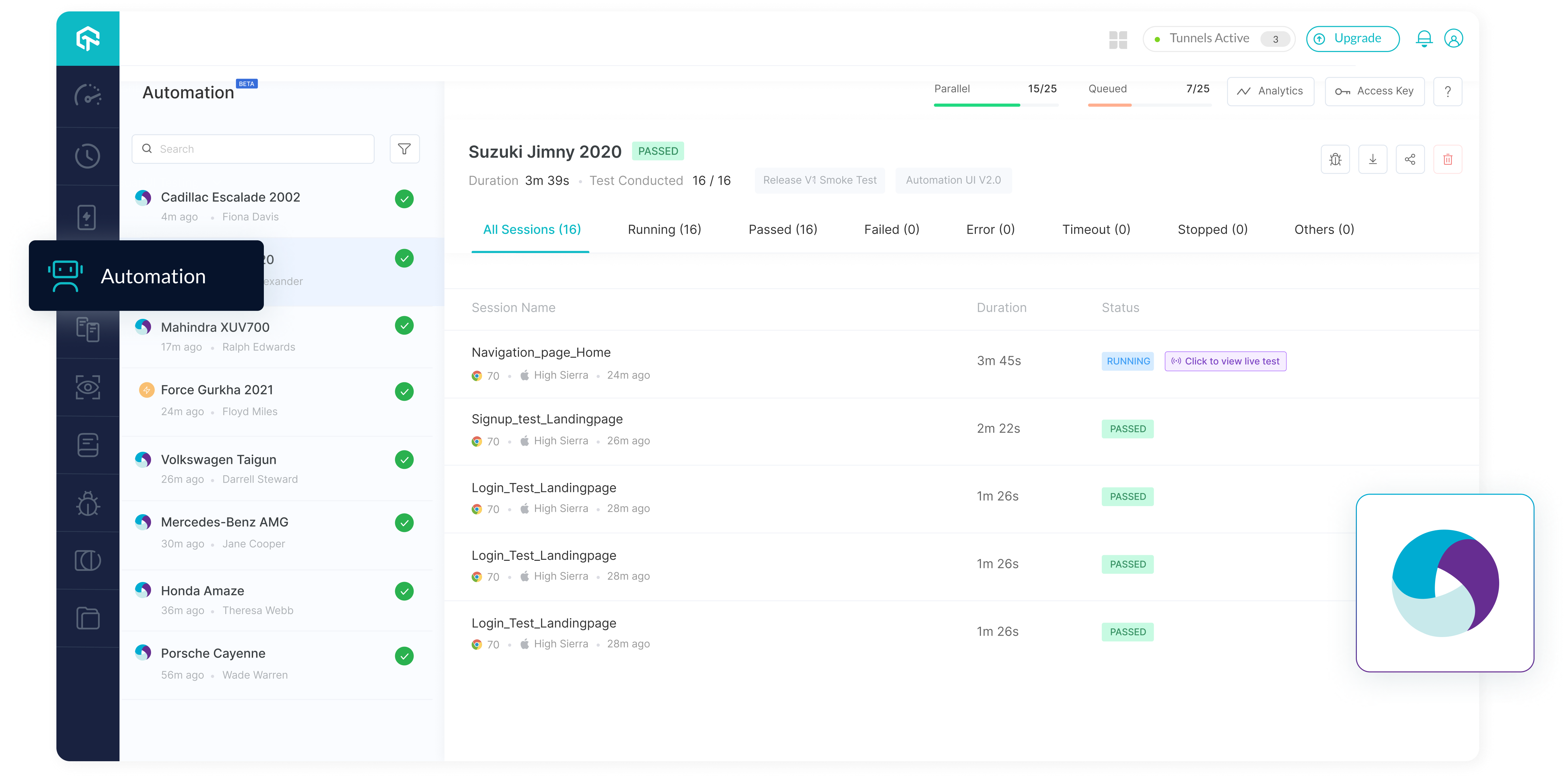The width and height of the screenshot is (1568, 778).
Task: Click the apps grid icon in header
Action: click(1118, 40)
